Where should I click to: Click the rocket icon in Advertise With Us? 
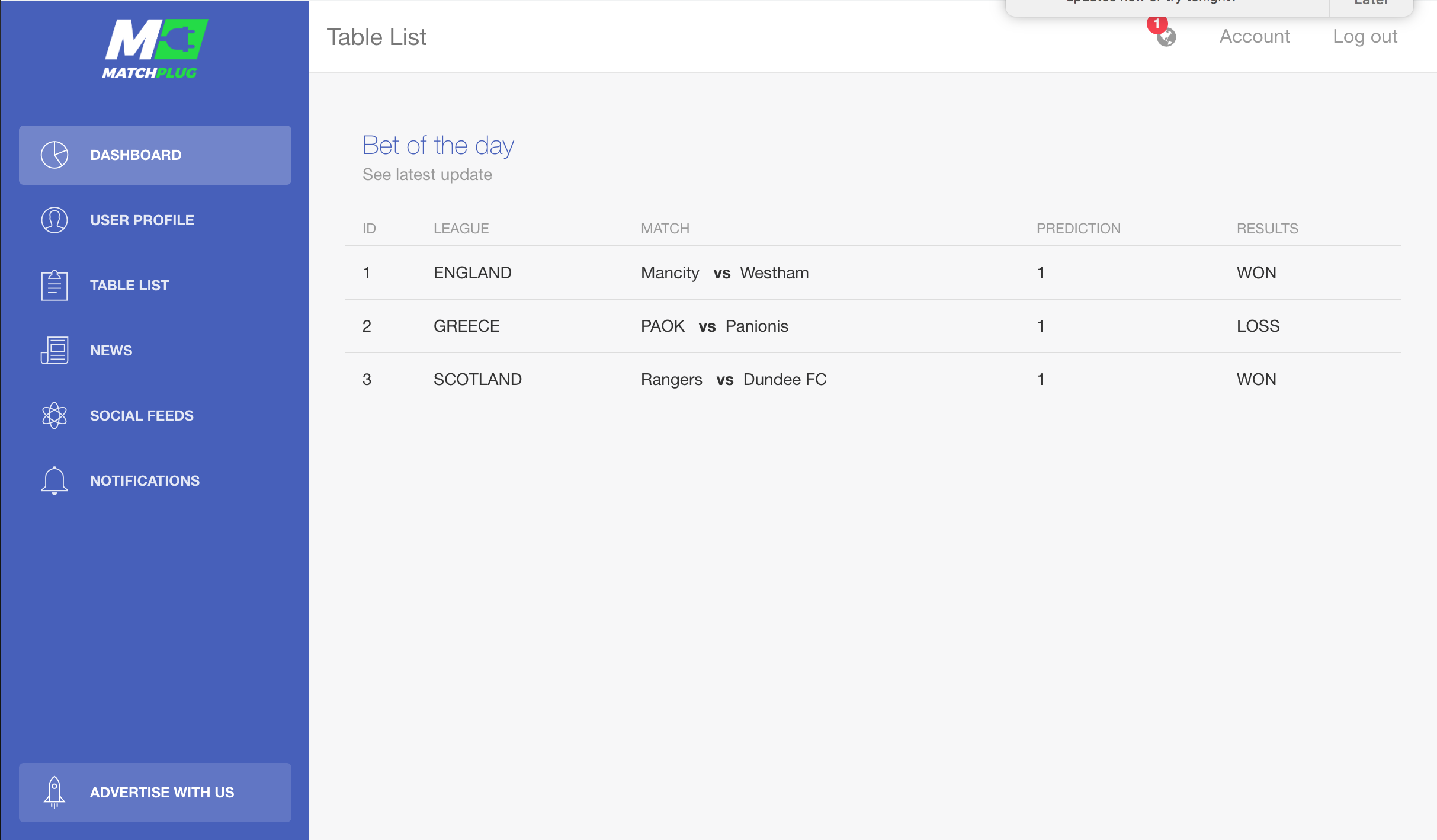(54, 792)
